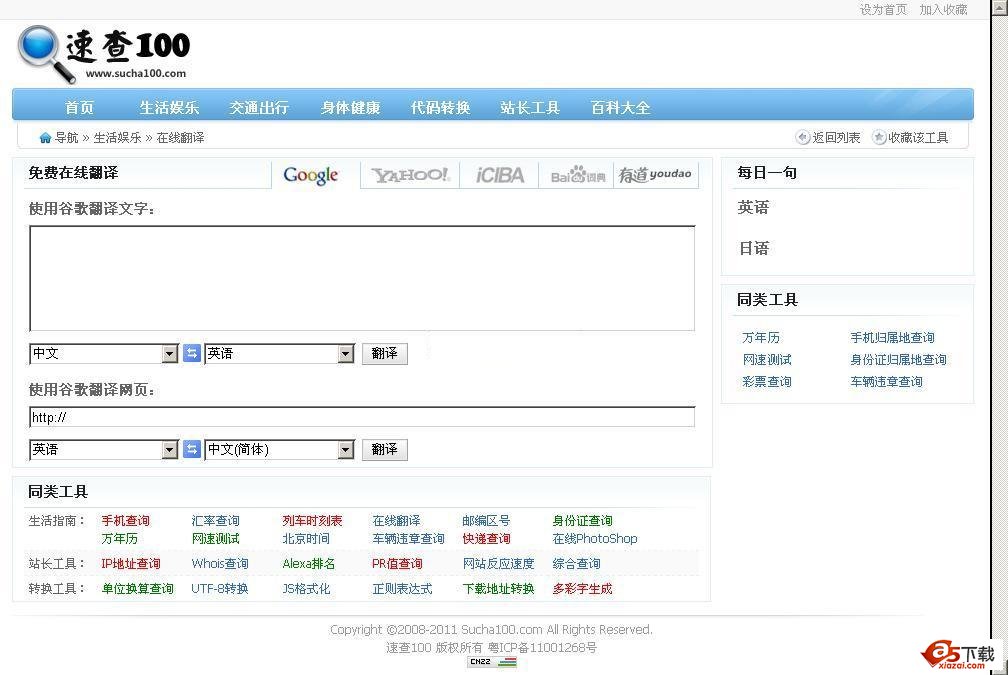Open the Baidu dictionary tab
The height and width of the screenshot is (675, 1008).
pos(578,176)
